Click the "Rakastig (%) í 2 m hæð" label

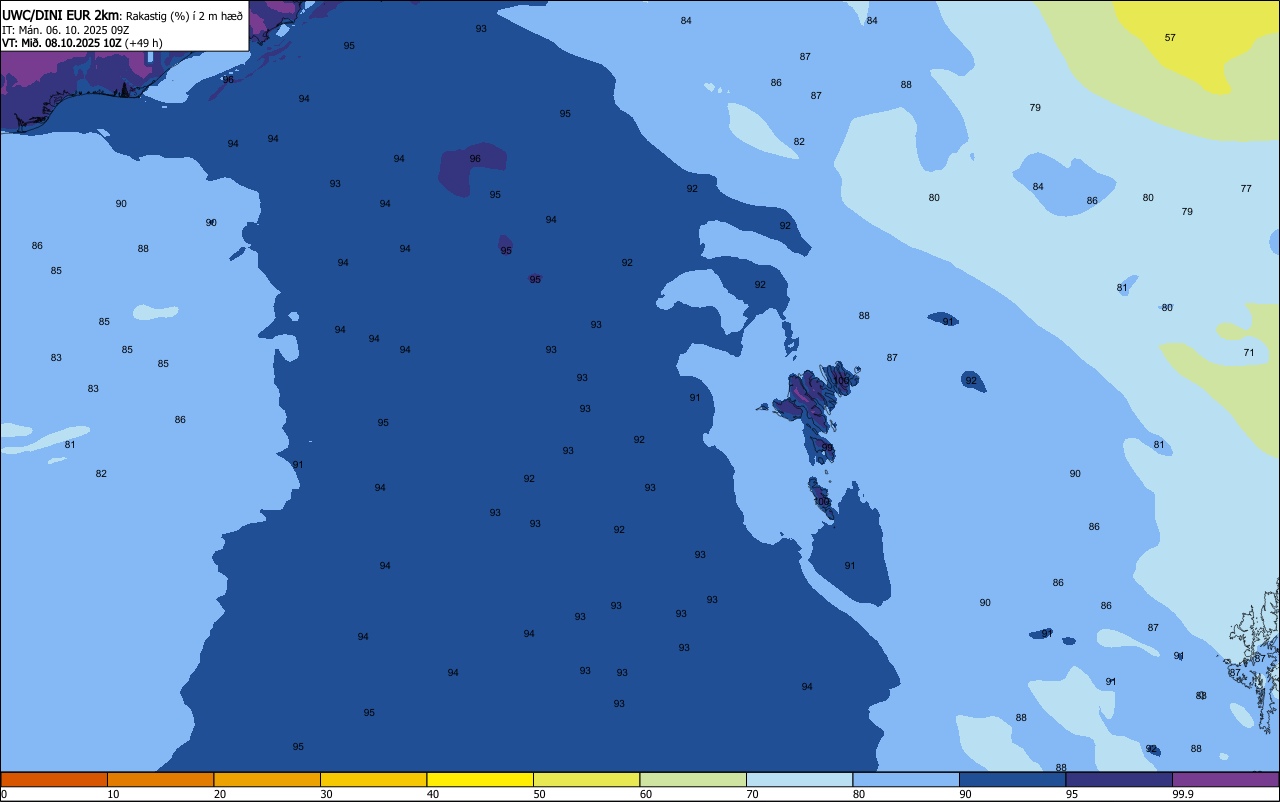point(183,15)
